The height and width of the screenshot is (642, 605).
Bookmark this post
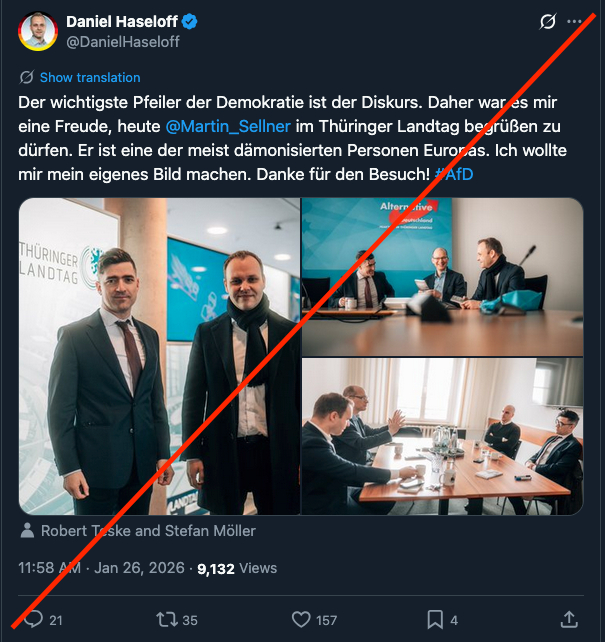(435, 620)
